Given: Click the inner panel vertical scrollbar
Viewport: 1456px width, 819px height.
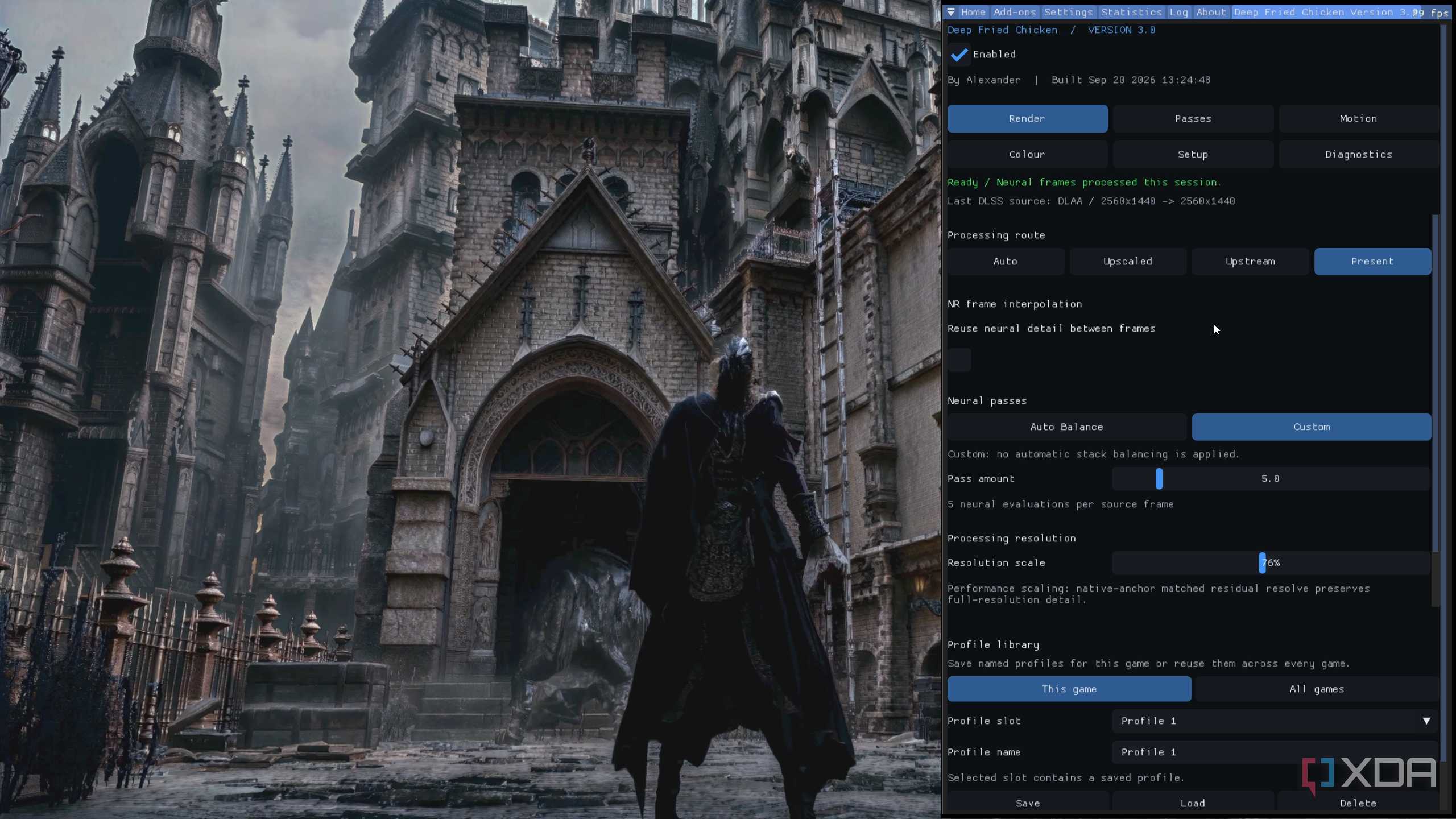Looking at the screenshot, I should click(1435, 383).
